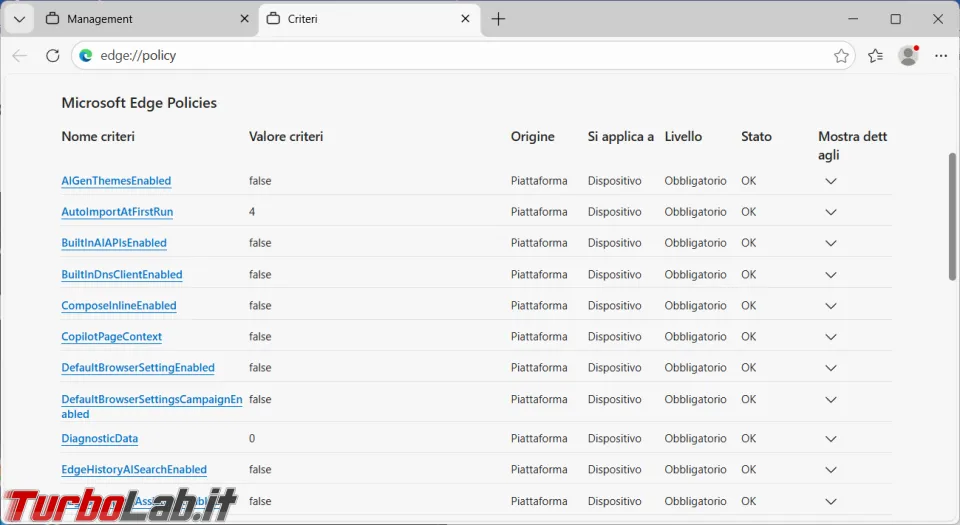
Task: Go back using the back arrow
Action: tap(20, 56)
